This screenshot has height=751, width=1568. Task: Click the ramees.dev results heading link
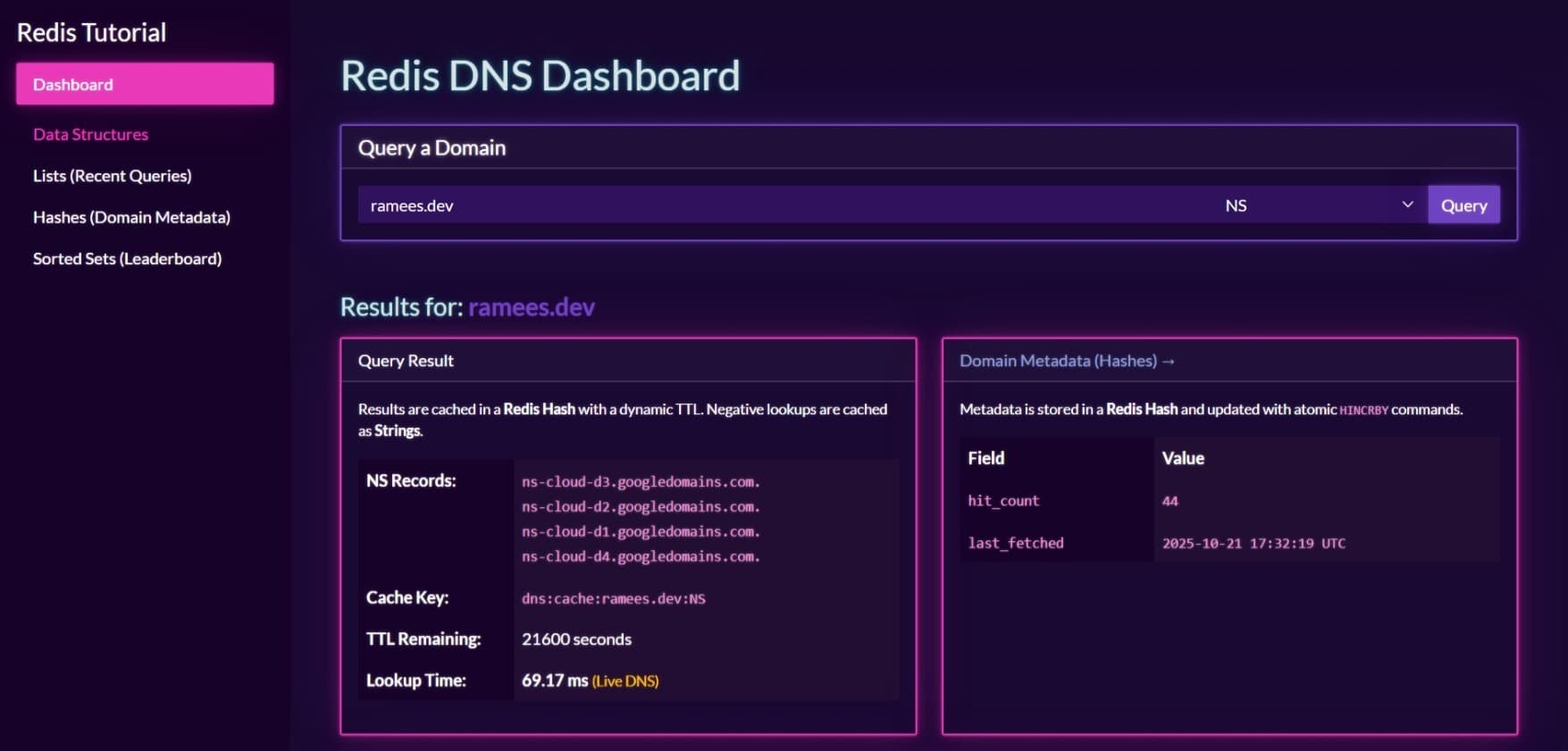coord(532,307)
